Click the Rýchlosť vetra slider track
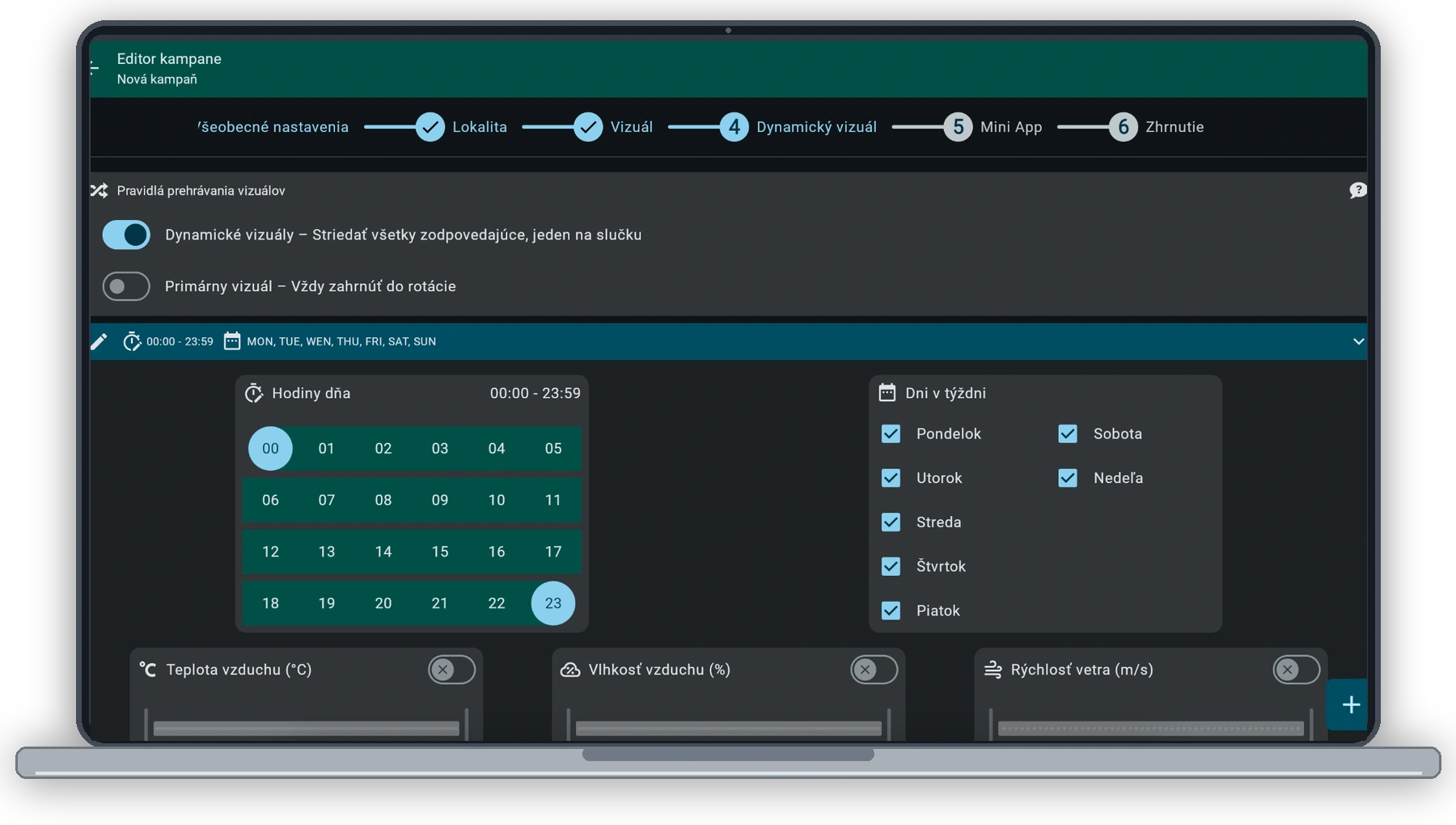This screenshot has width=1456, height=825. point(1151,729)
